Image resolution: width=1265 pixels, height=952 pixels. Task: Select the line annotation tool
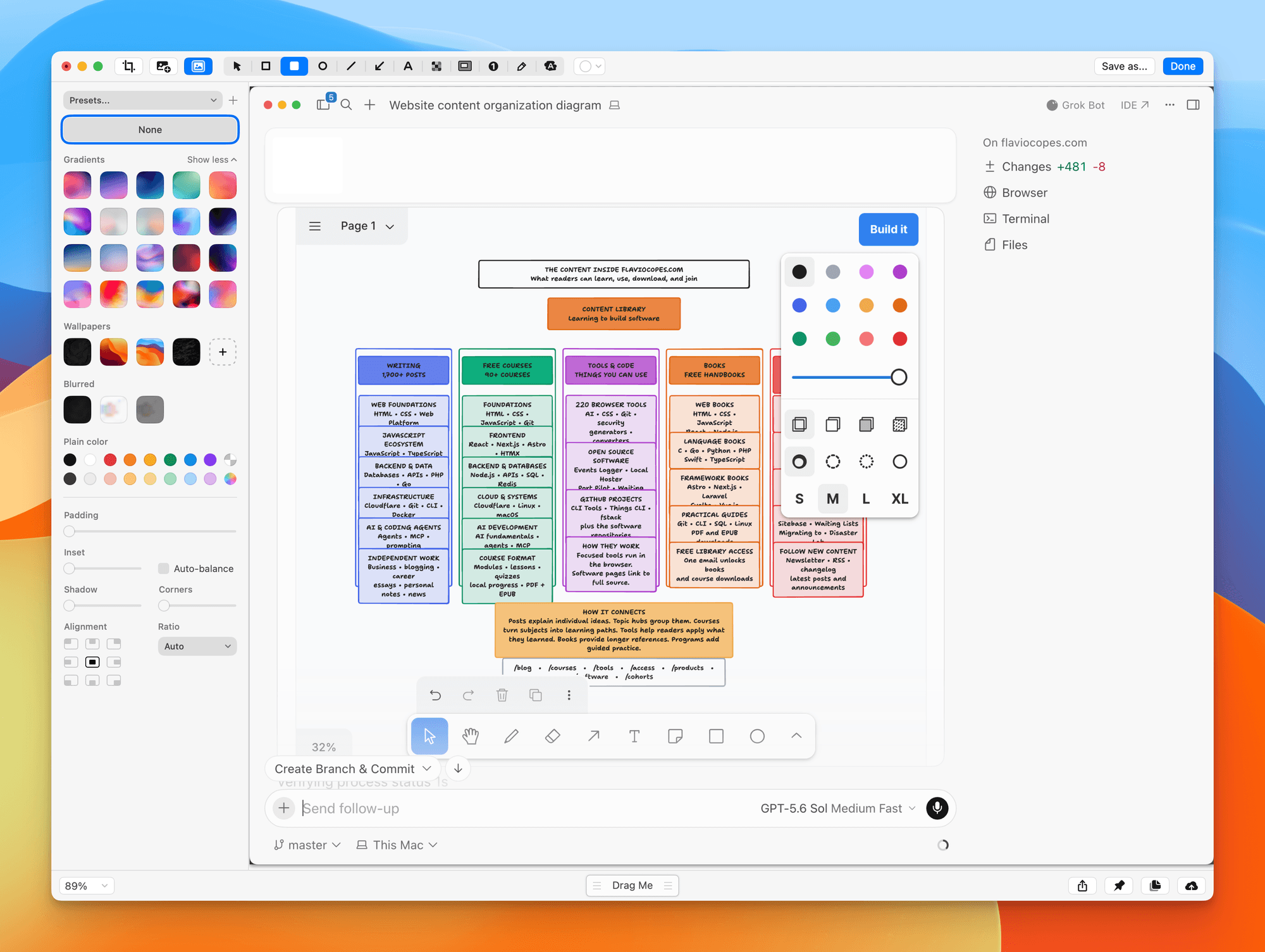(x=351, y=66)
